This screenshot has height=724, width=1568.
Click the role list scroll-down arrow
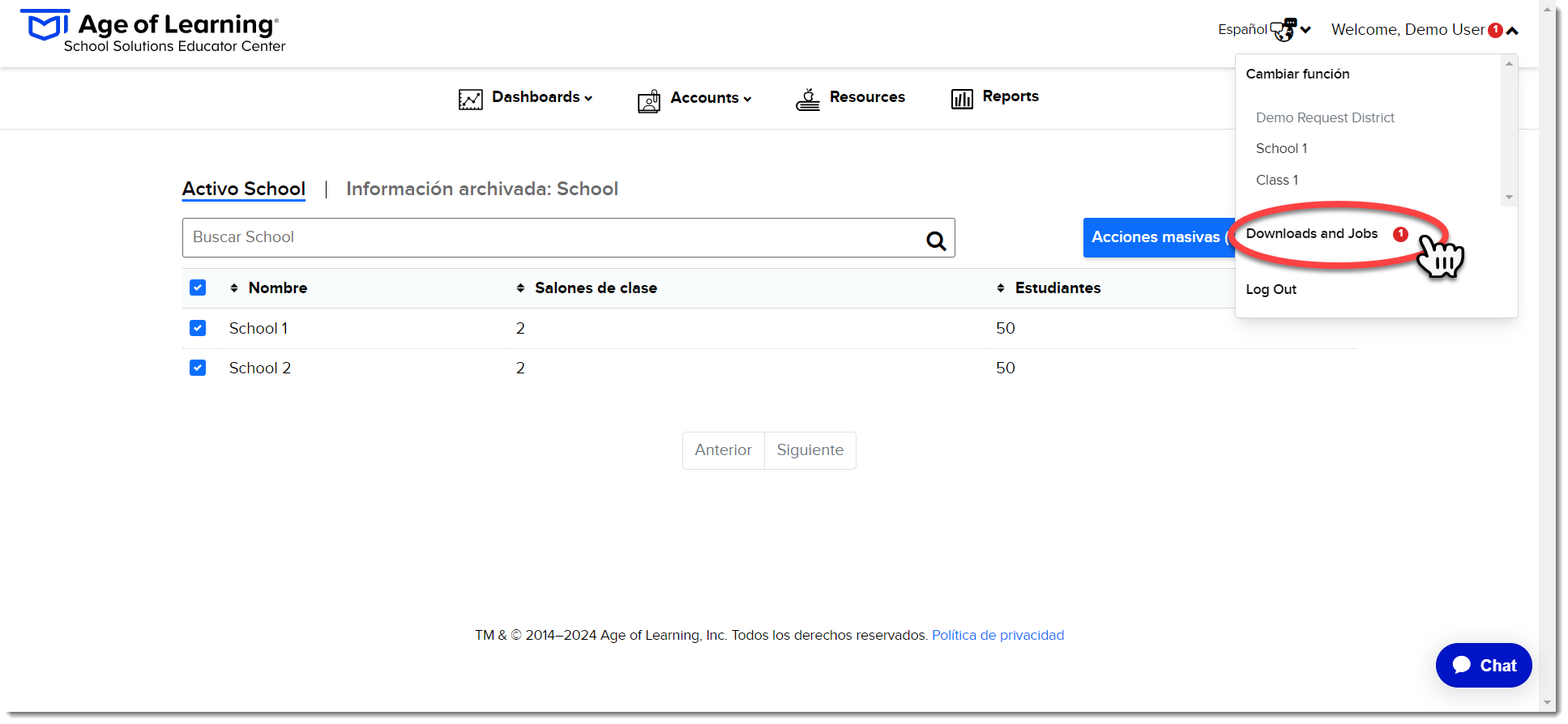pos(1509,197)
